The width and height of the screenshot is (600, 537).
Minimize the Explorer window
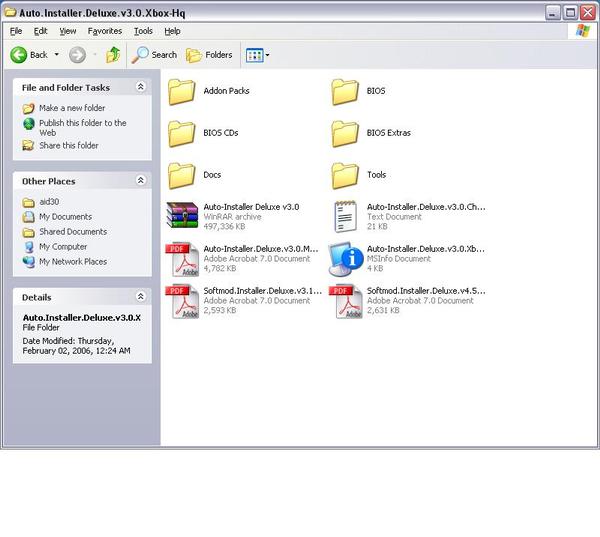[x=553, y=13]
